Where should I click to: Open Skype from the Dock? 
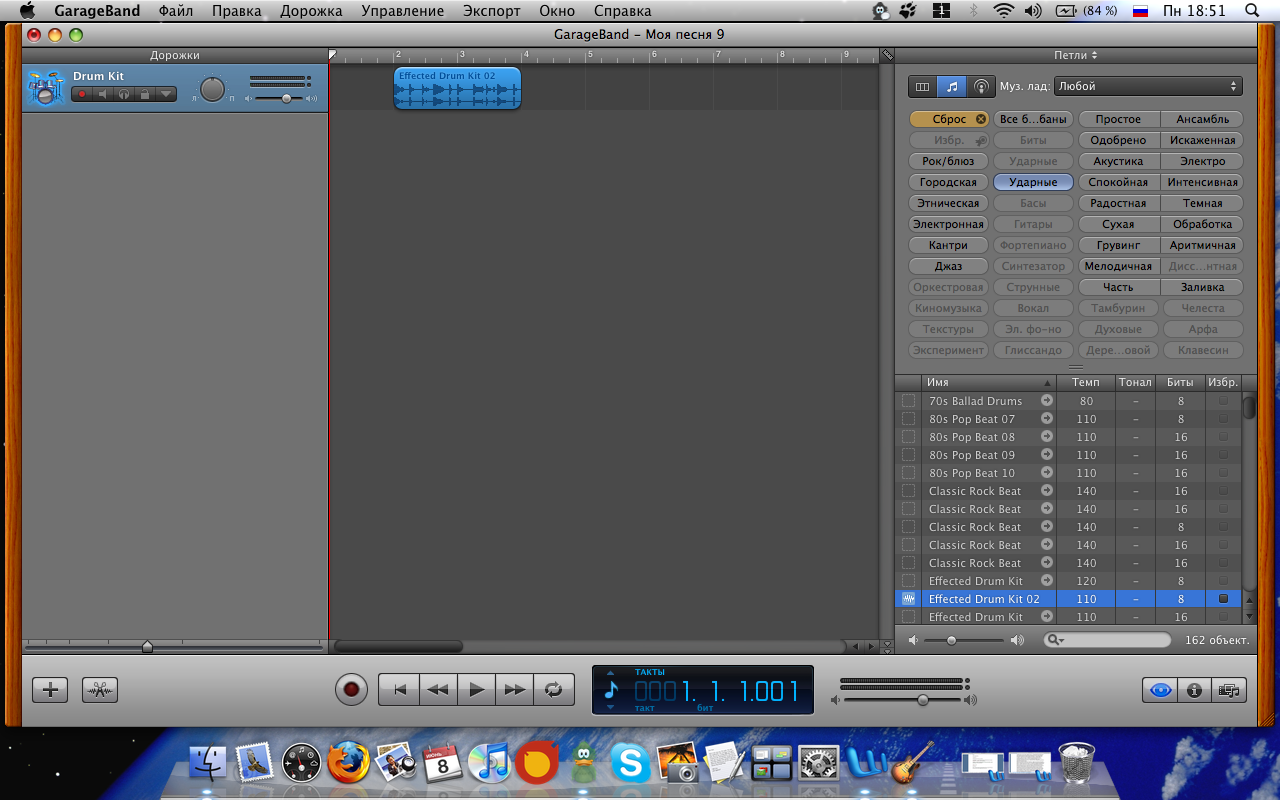[x=630, y=764]
